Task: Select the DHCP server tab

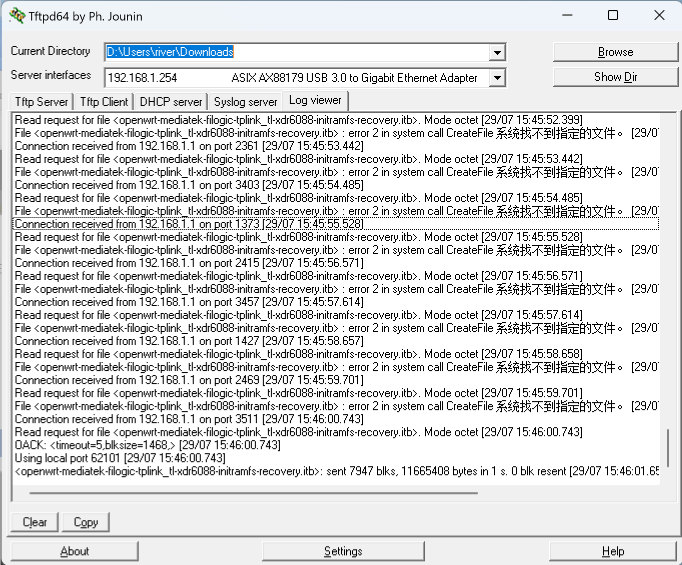Action: [171, 102]
